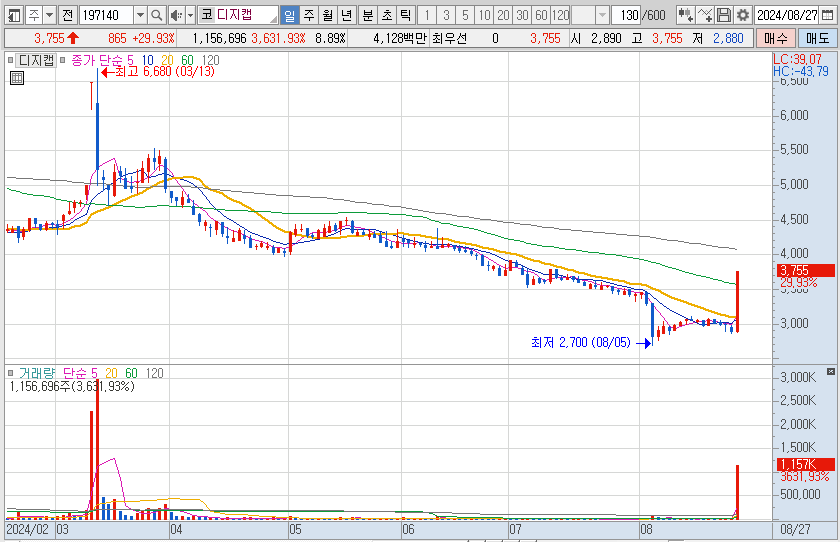Click the volume value 1,156,696 in the quote bar
Viewport: 840px width, 542px height.
tap(219, 39)
